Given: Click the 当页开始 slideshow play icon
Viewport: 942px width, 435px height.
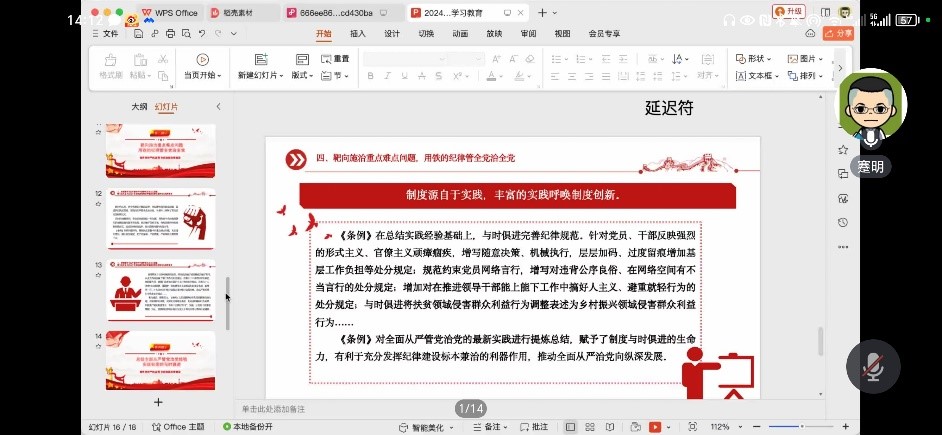Looking at the screenshot, I should 203,60.
